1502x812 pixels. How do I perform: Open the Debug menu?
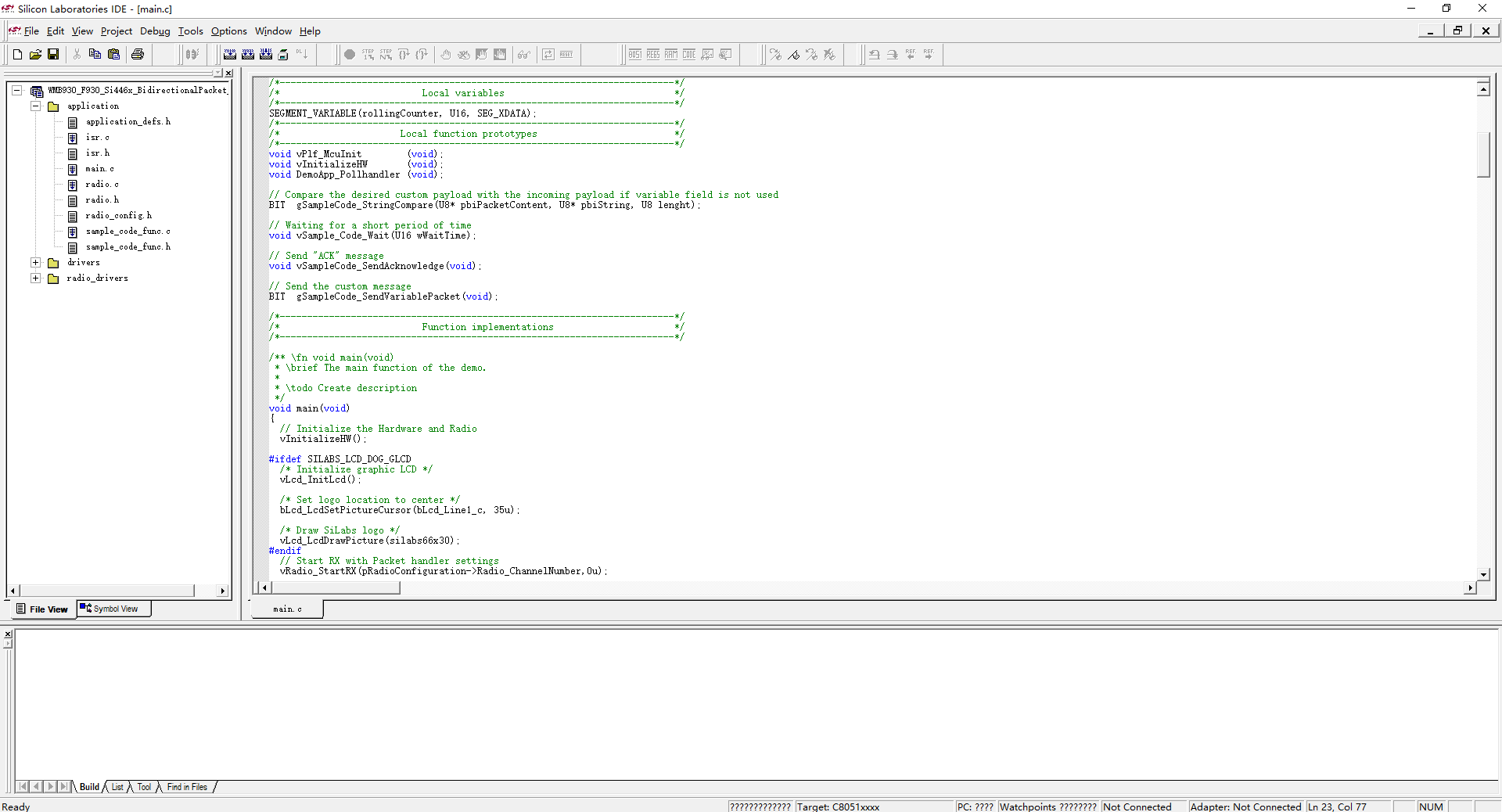155,31
